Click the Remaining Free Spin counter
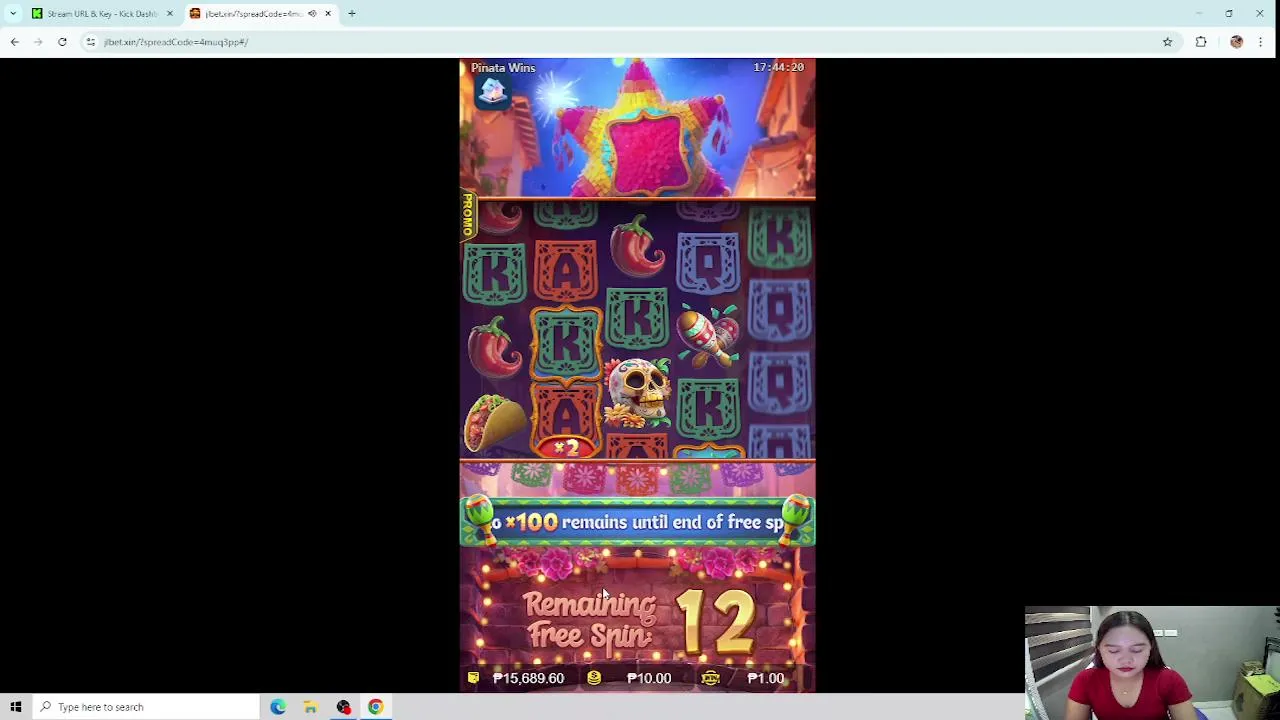The height and width of the screenshot is (720, 1280). [638, 620]
